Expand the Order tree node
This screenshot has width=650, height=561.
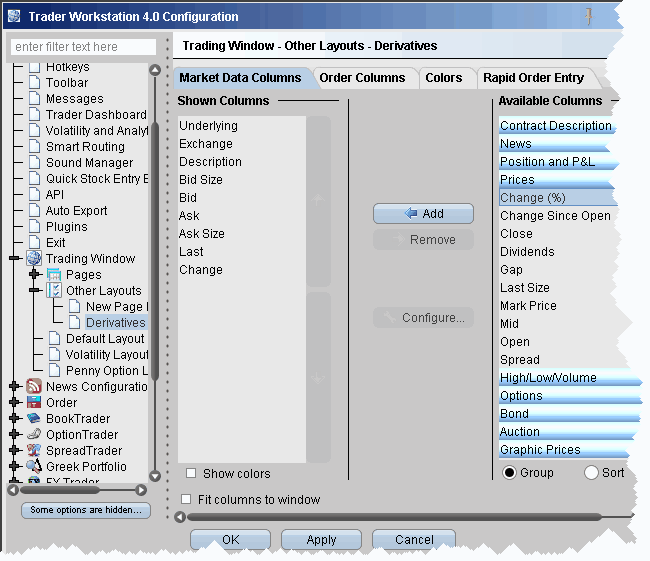pos(15,402)
